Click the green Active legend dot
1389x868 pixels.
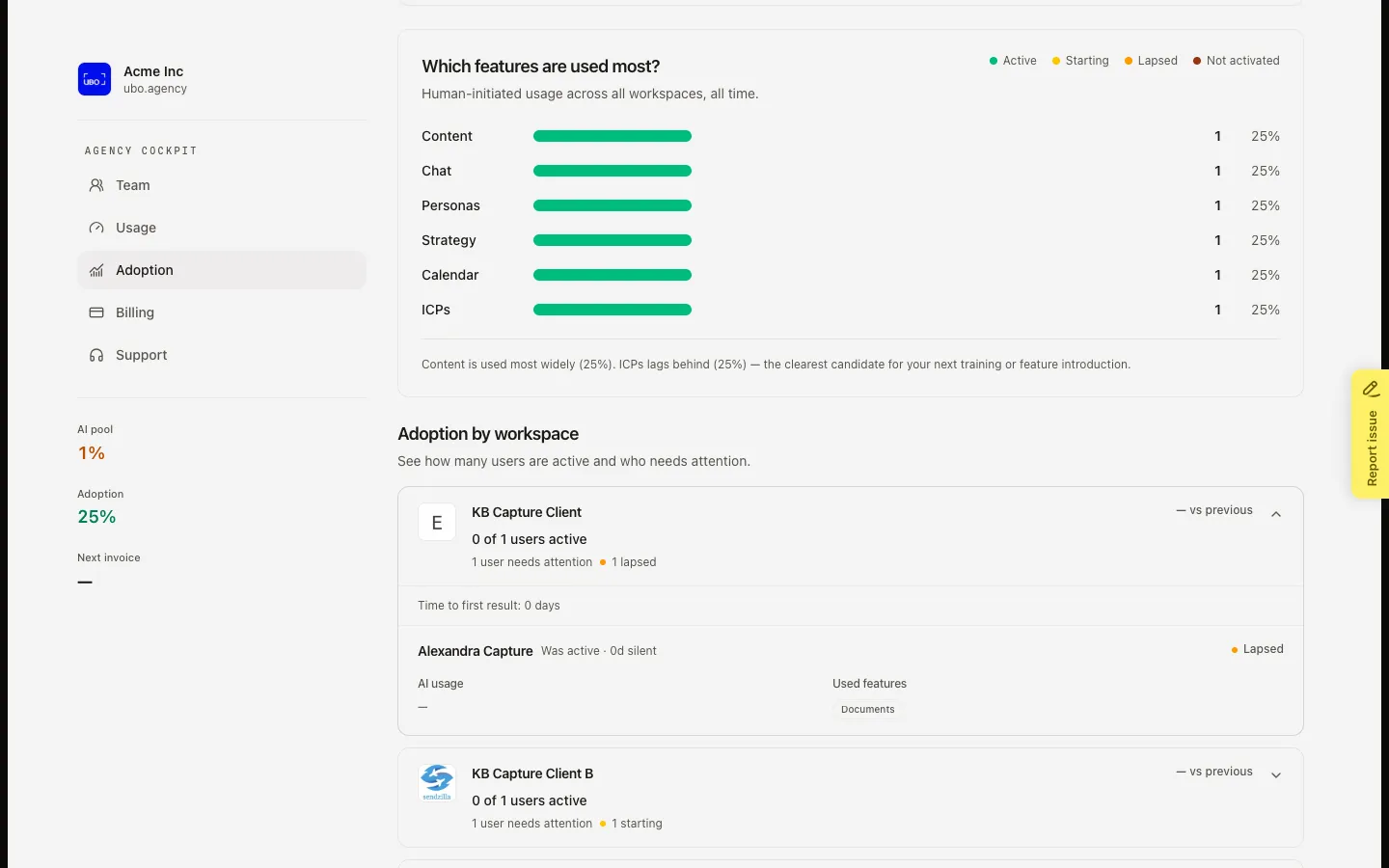pyautogui.click(x=994, y=61)
